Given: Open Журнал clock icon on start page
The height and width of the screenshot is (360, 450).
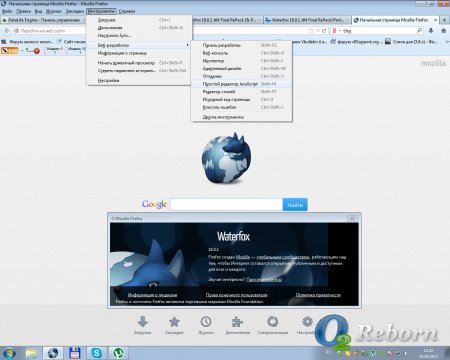Looking at the screenshot, I should tap(206, 325).
